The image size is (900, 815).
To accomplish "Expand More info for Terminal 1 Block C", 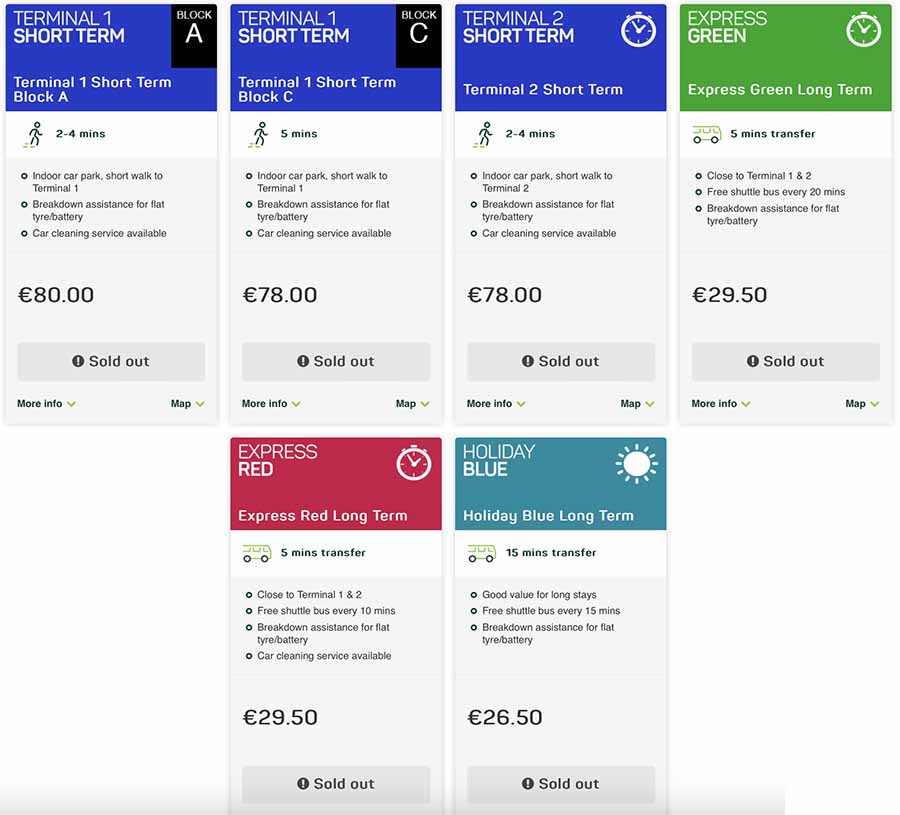I will coord(271,403).
